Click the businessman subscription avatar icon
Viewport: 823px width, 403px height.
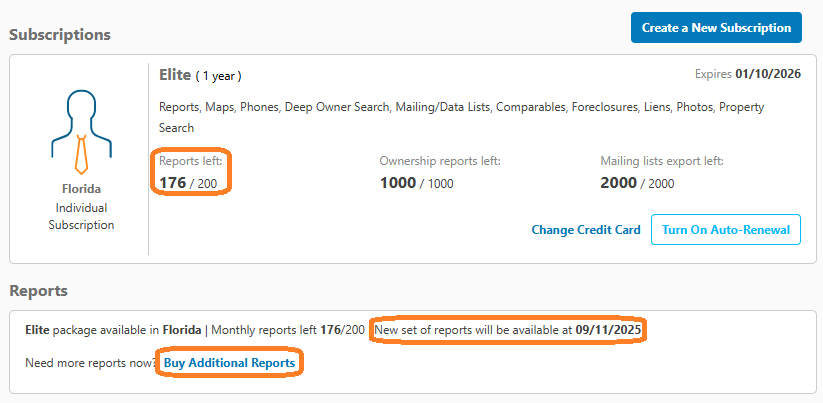81,132
